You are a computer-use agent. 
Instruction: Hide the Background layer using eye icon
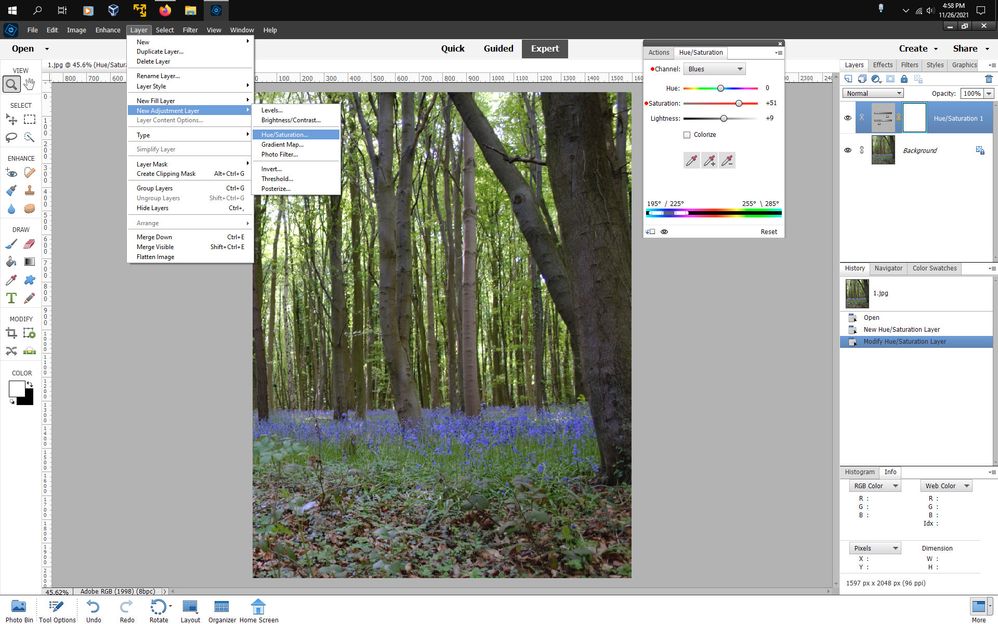pyautogui.click(x=847, y=150)
